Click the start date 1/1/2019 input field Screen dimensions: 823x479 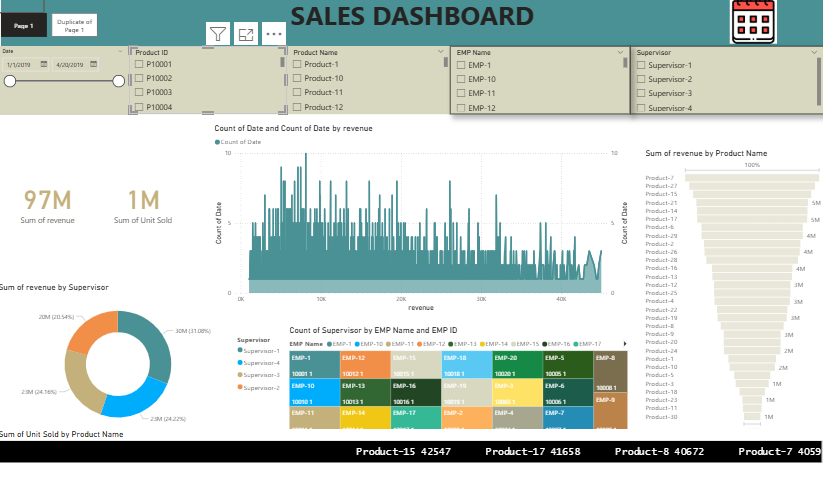point(19,64)
